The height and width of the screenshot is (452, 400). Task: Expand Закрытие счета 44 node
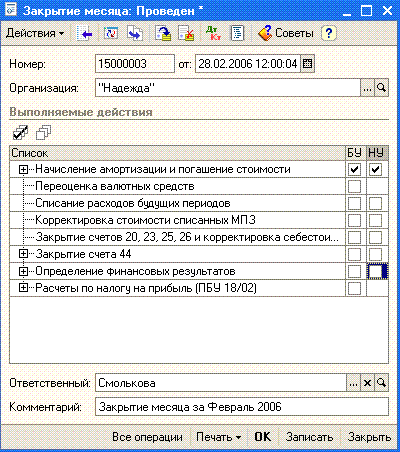pos(23,254)
